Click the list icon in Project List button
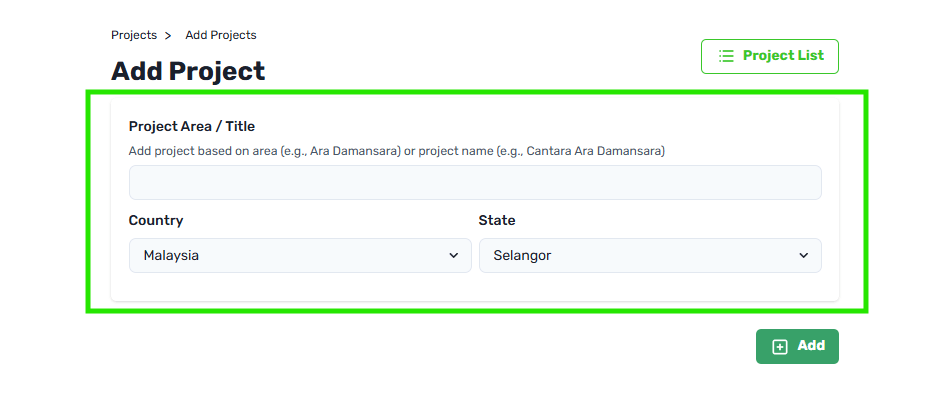The image size is (952, 412). (726, 56)
